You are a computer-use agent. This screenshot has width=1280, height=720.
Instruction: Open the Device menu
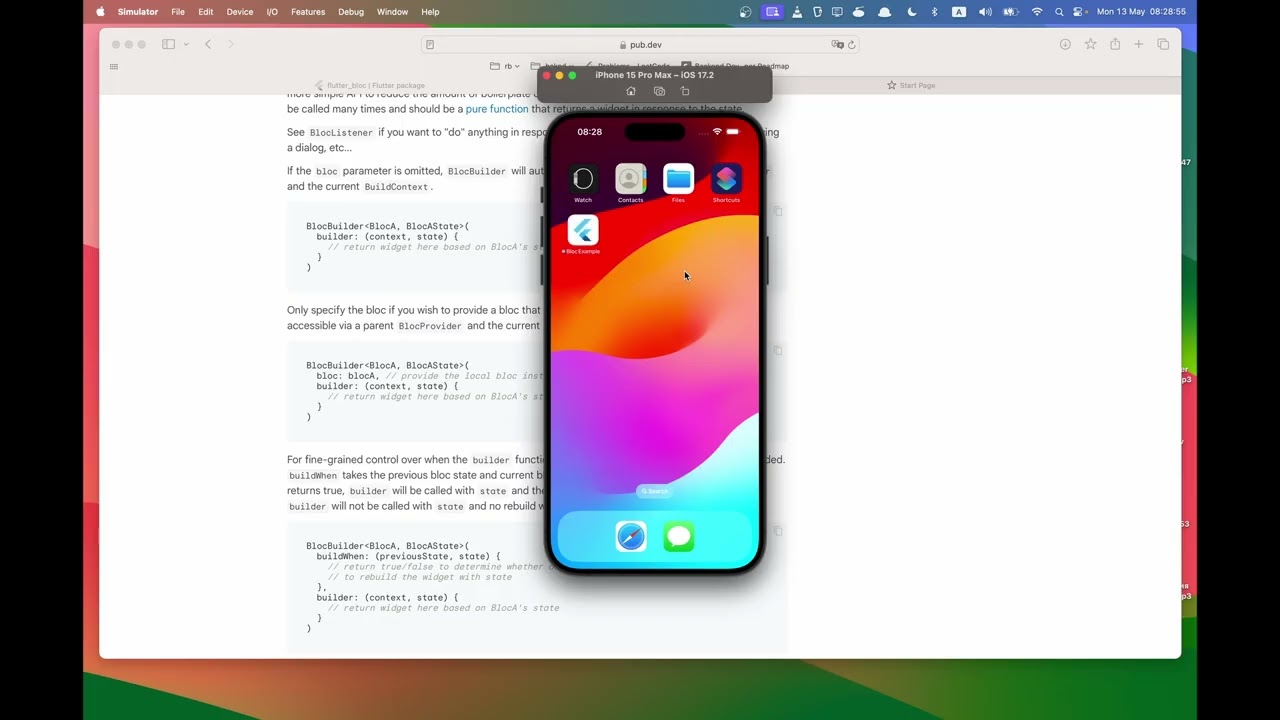pos(240,12)
